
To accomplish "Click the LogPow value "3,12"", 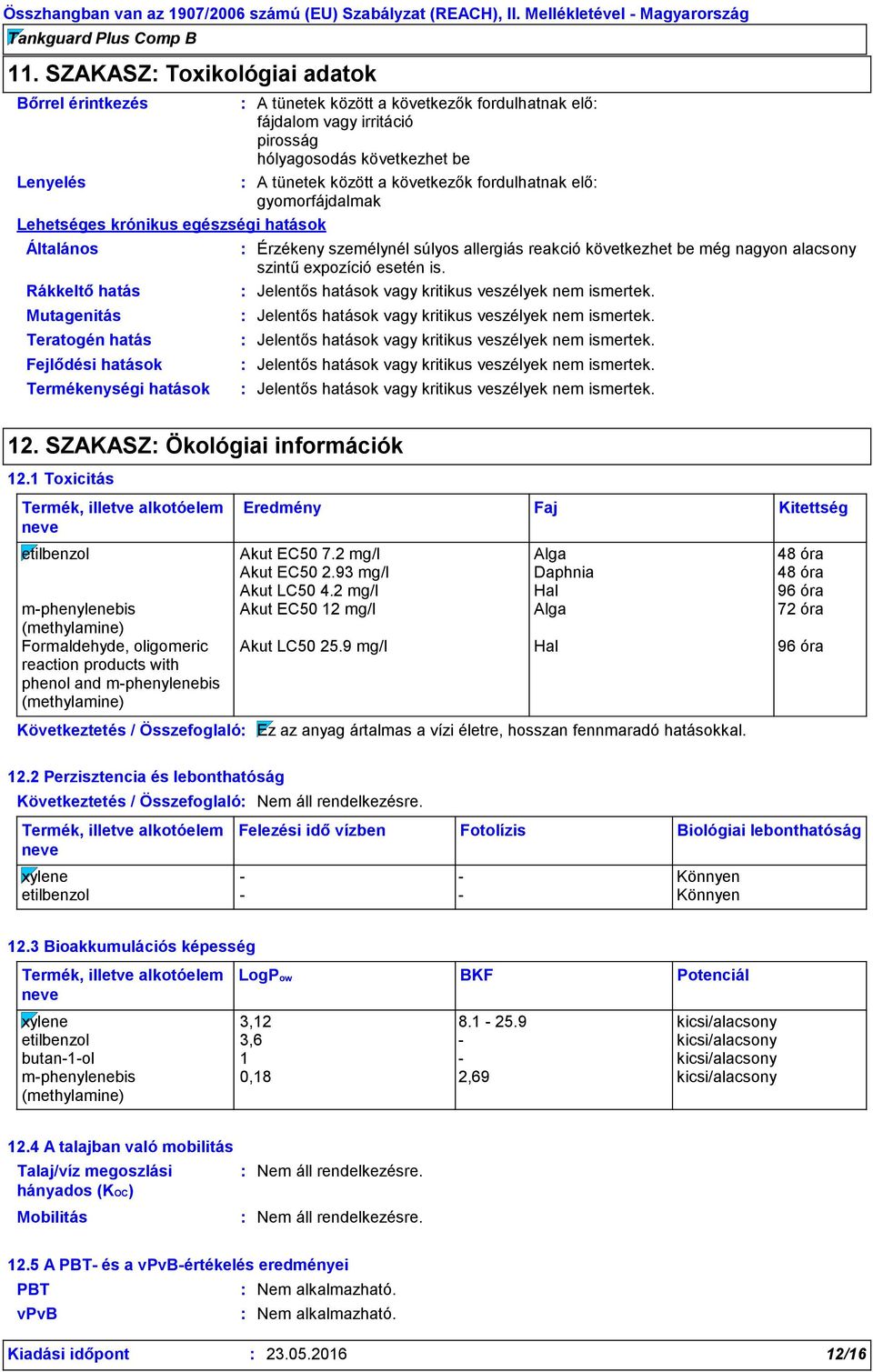I will (x=256, y=1022).
